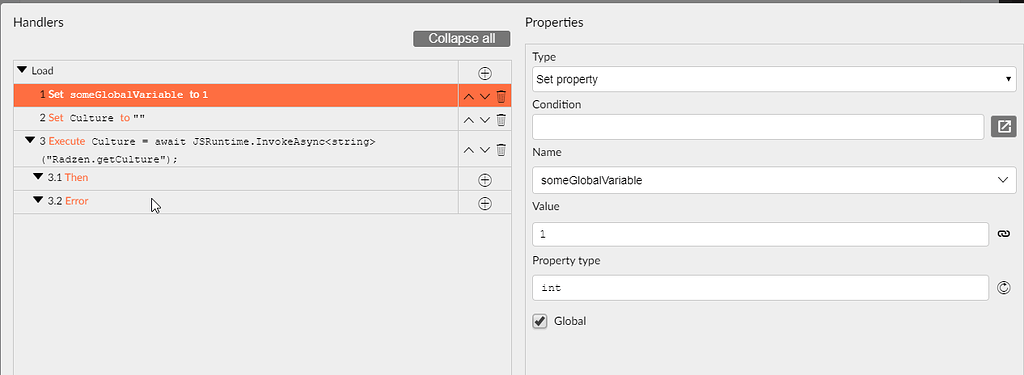Collapse the 3.2 Error branch
Screen dimensions: 1024x375
click(x=37, y=200)
